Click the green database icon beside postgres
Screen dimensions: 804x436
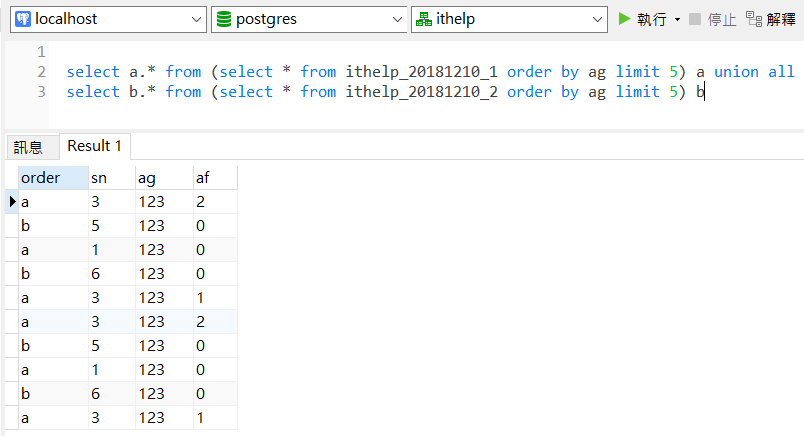[224, 19]
